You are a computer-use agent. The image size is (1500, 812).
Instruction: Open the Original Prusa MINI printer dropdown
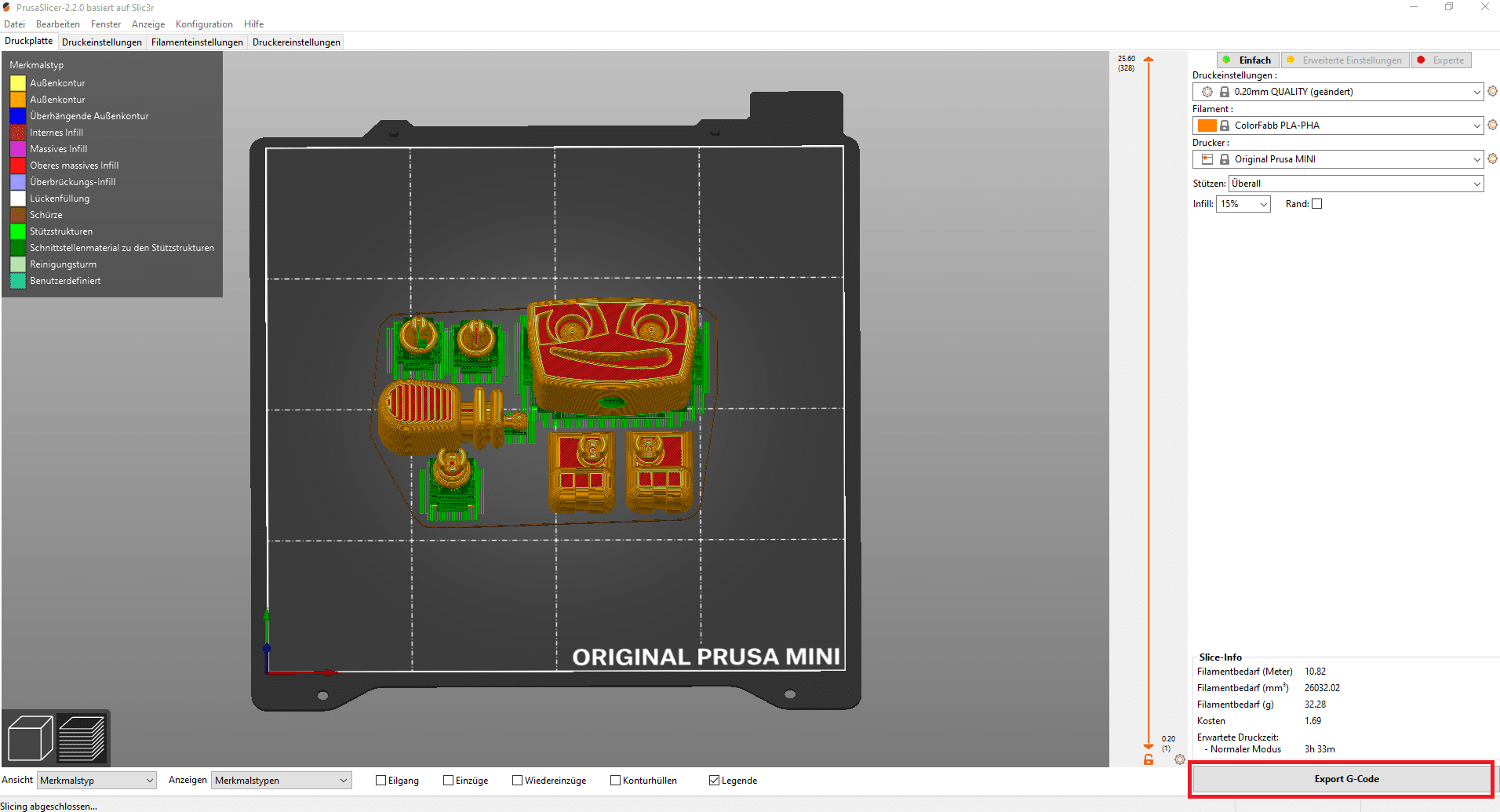1338,159
